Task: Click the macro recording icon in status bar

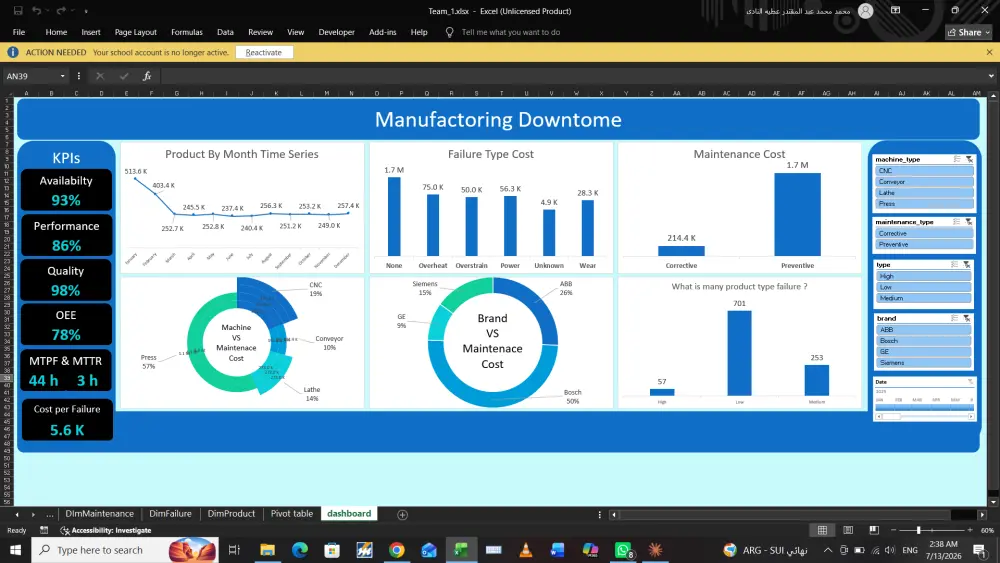Action: [44, 530]
